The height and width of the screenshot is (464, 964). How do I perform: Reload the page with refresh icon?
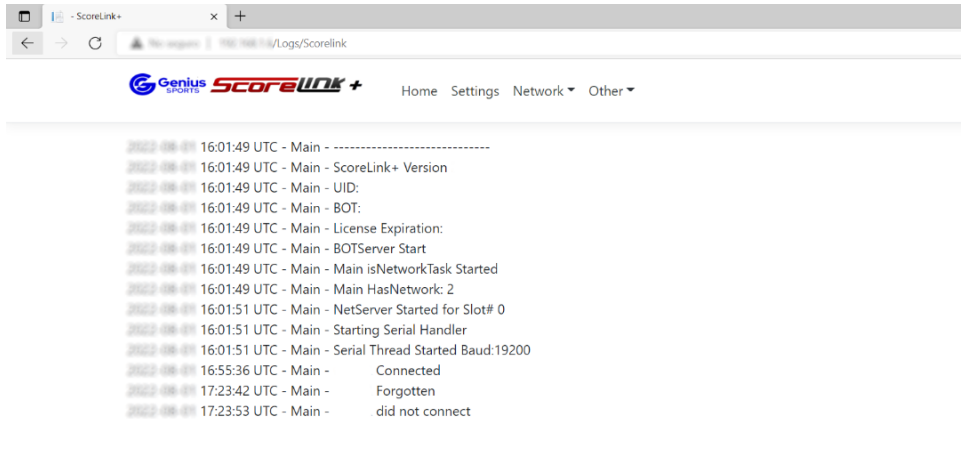pos(95,43)
